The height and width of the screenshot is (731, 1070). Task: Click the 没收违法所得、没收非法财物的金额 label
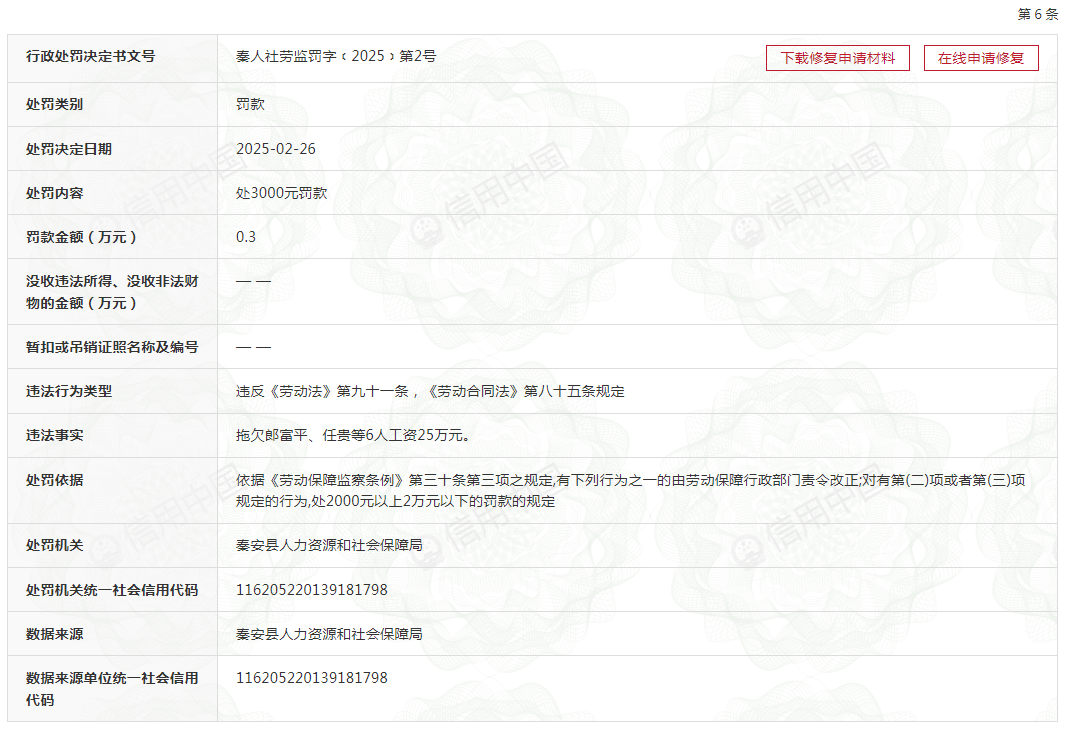click(x=112, y=291)
